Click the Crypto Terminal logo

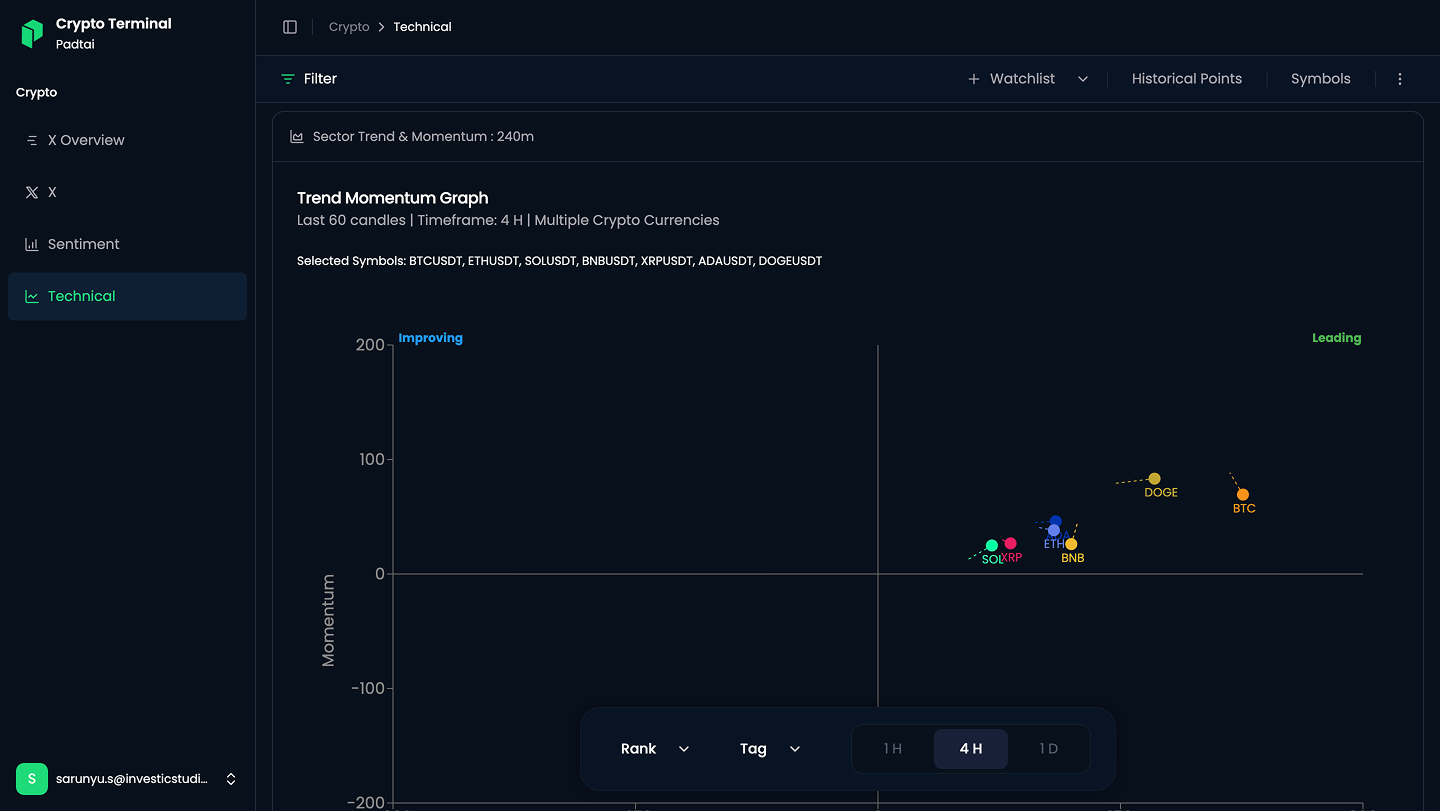[31, 31]
